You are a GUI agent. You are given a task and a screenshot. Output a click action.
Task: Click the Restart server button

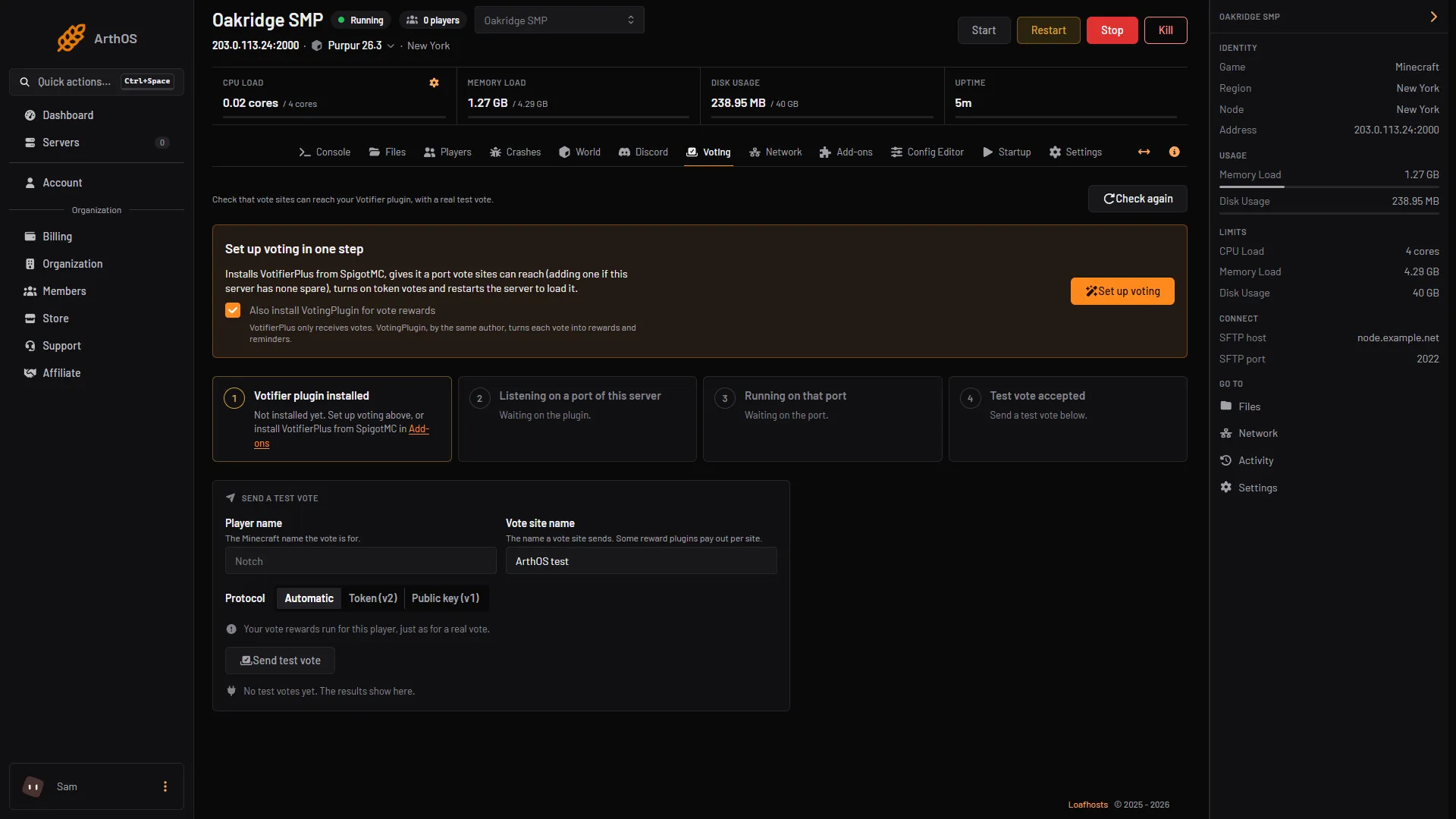pos(1048,30)
